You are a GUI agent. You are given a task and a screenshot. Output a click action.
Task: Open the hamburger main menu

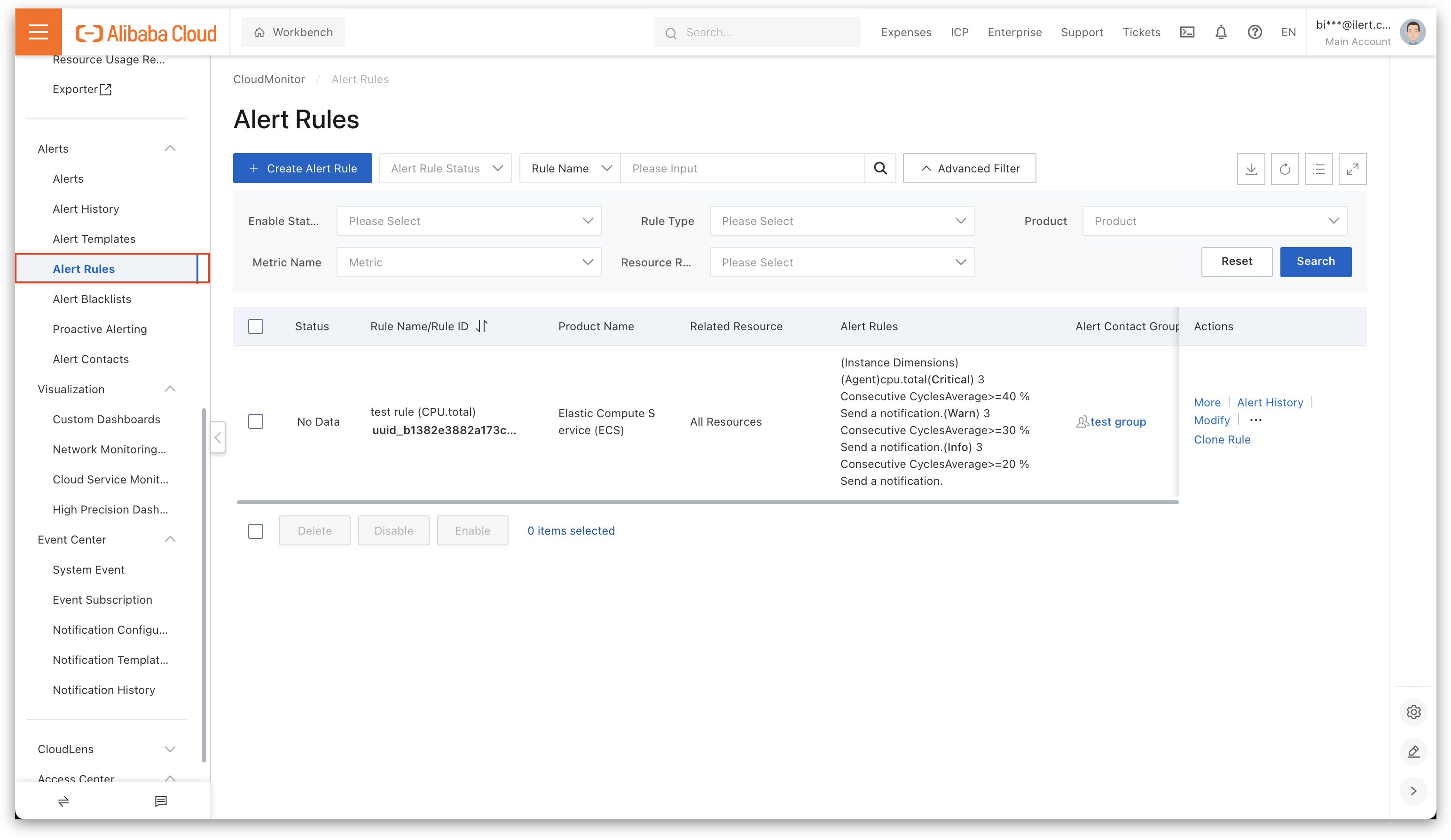(39, 32)
